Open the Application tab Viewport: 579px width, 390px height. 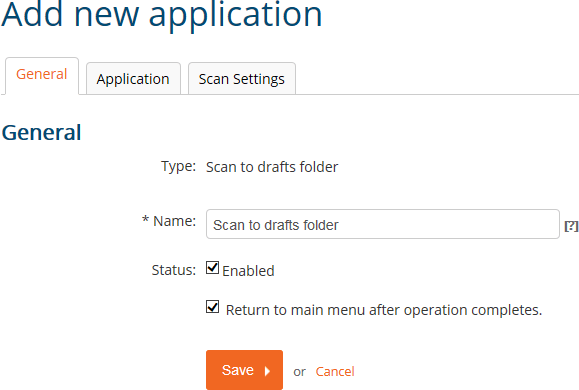pyautogui.click(x=133, y=79)
